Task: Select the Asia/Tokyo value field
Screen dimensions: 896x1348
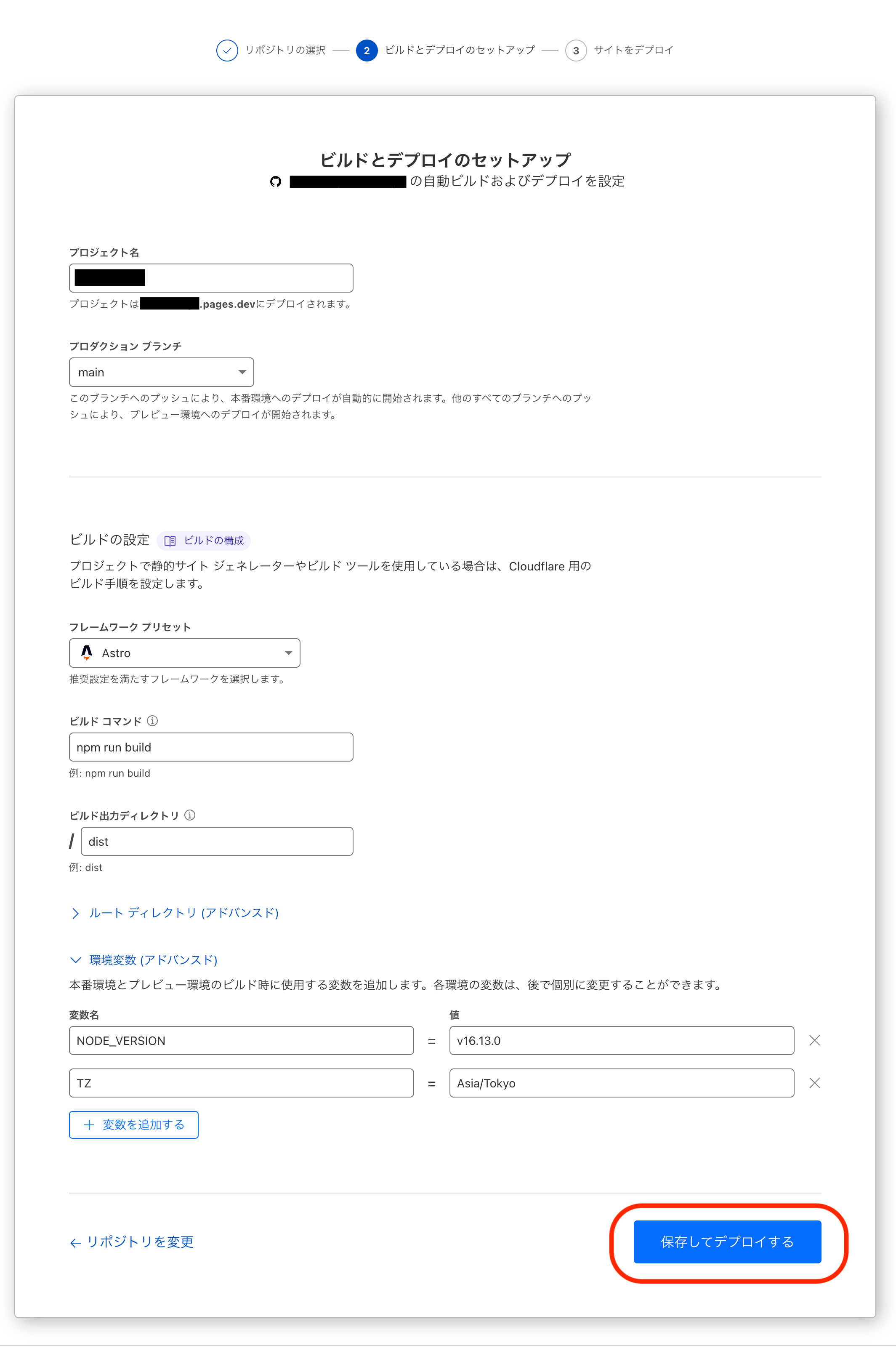Action: 621,1082
